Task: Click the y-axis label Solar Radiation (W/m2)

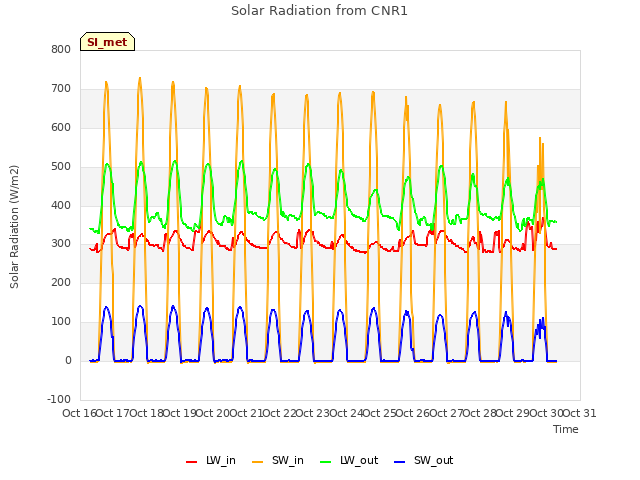Action: (14, 227)
